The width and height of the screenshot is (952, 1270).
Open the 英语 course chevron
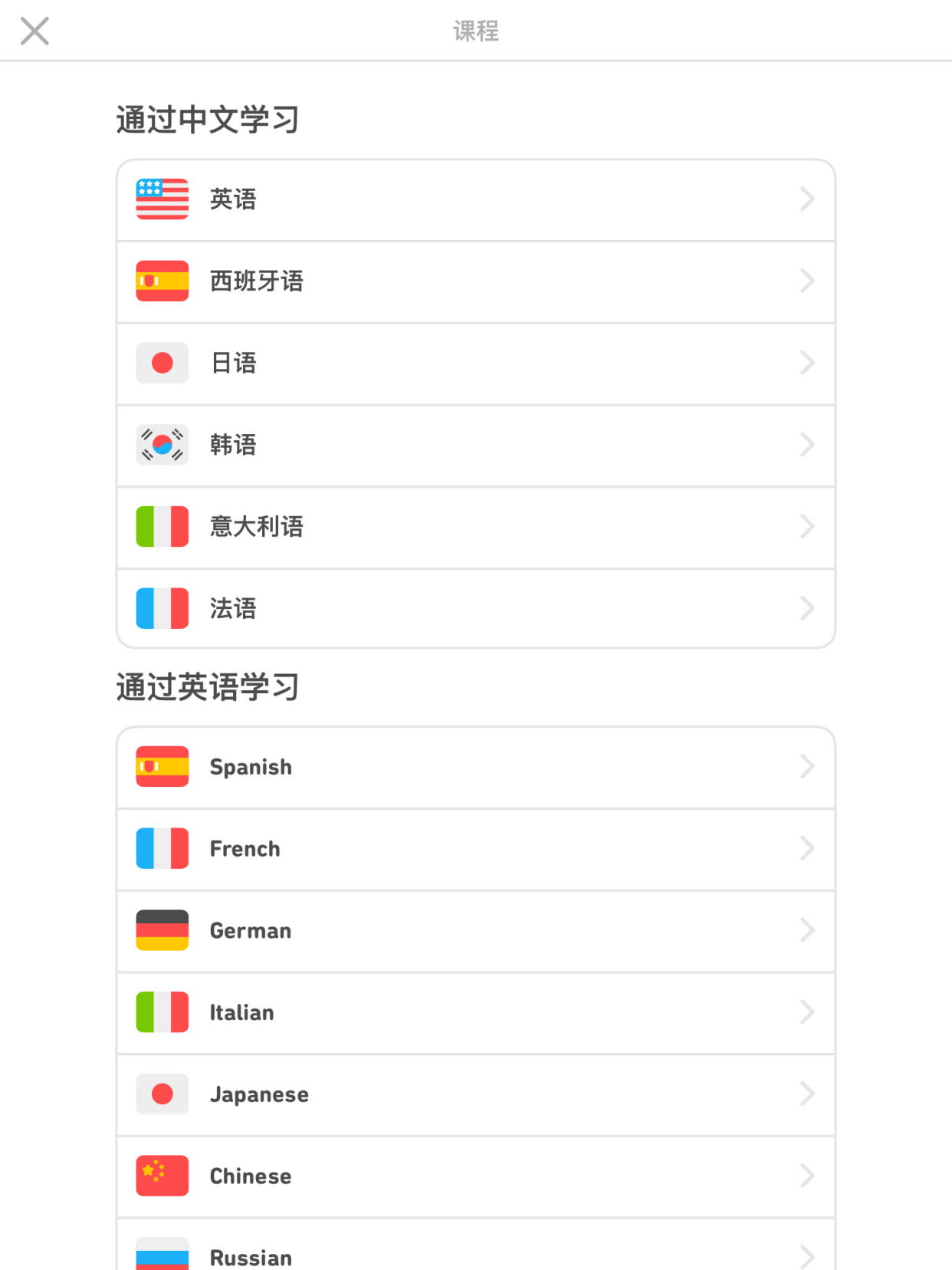[x=806, y=199]
